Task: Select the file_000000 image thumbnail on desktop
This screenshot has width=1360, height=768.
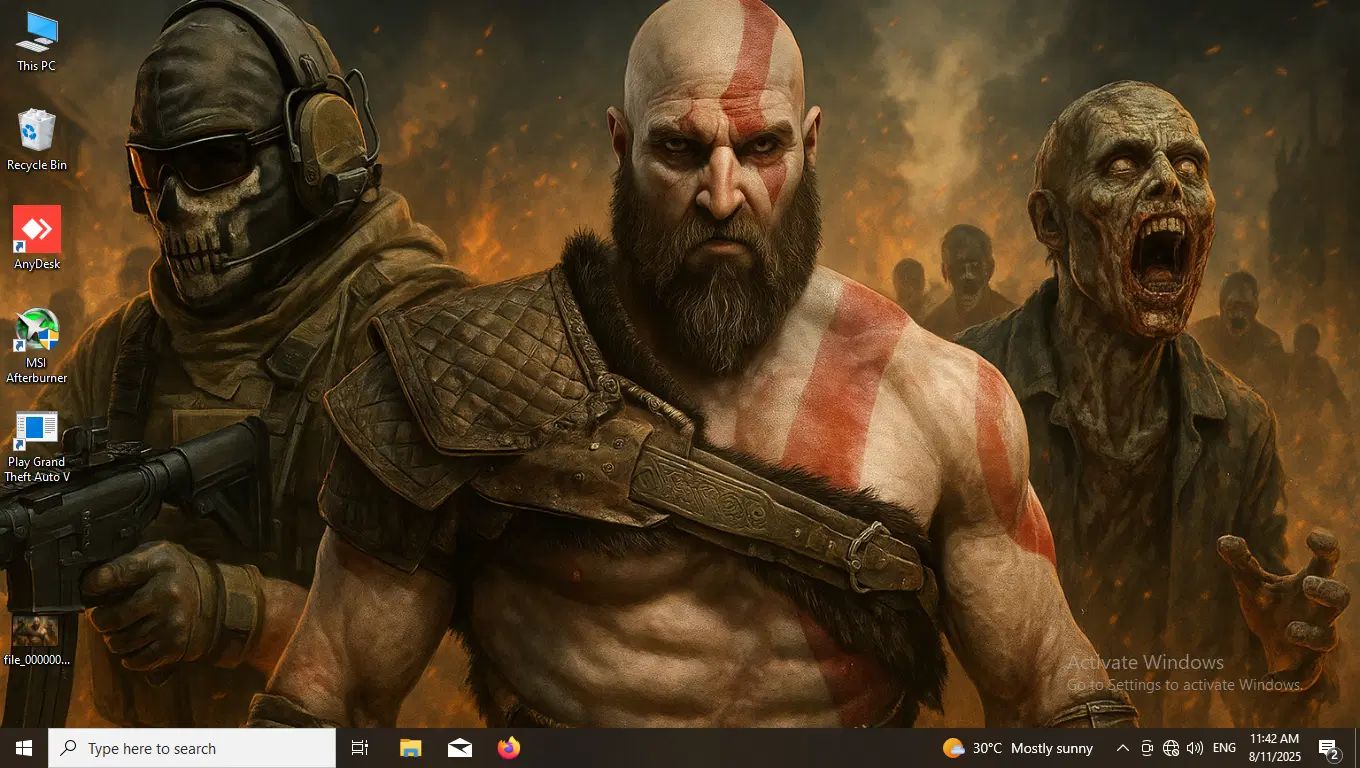Action: pos(37,640)
